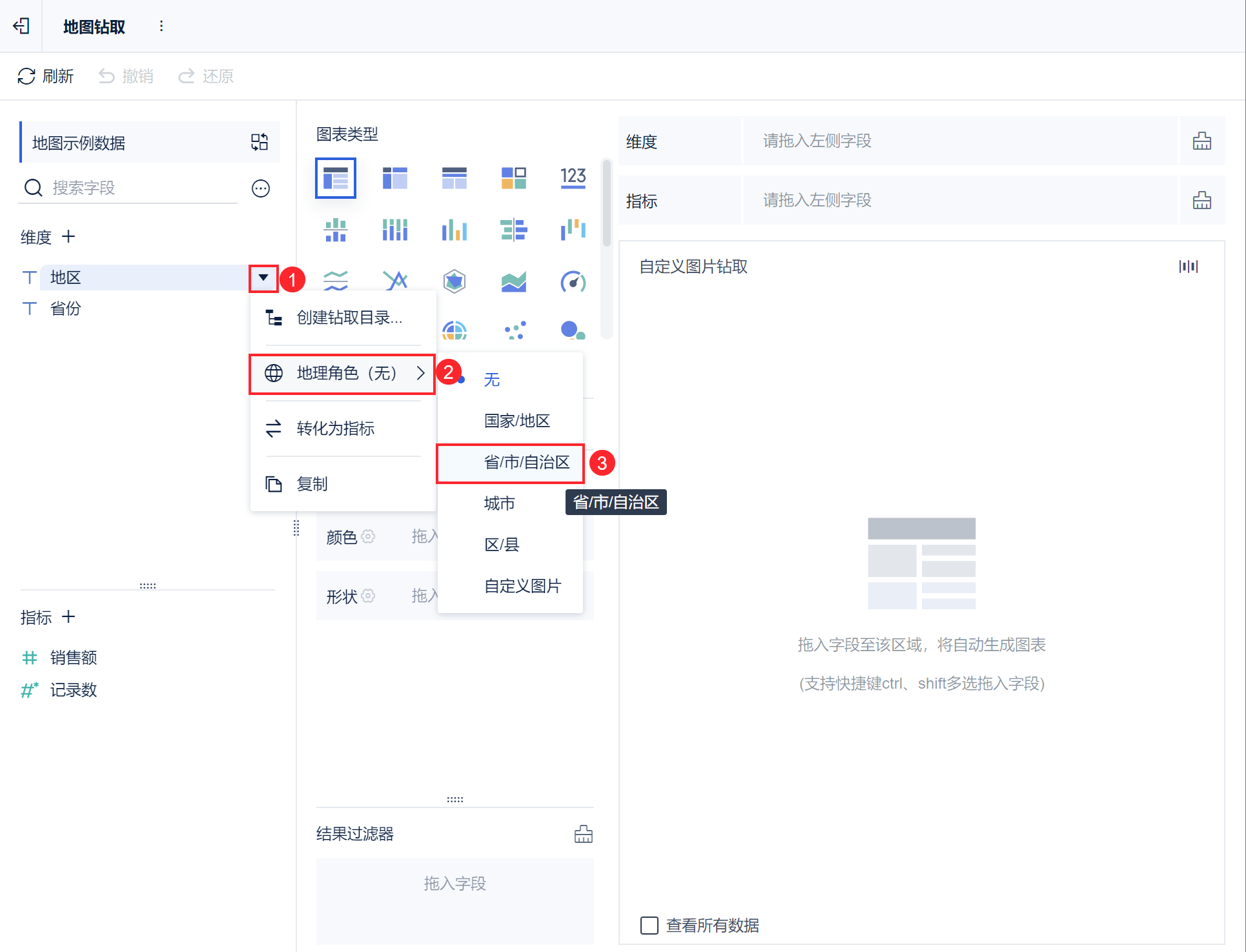The height and width of the screenshot is (952, 1246).
Task: Select the 123 indicator card chart type
Action: [573, 177]
